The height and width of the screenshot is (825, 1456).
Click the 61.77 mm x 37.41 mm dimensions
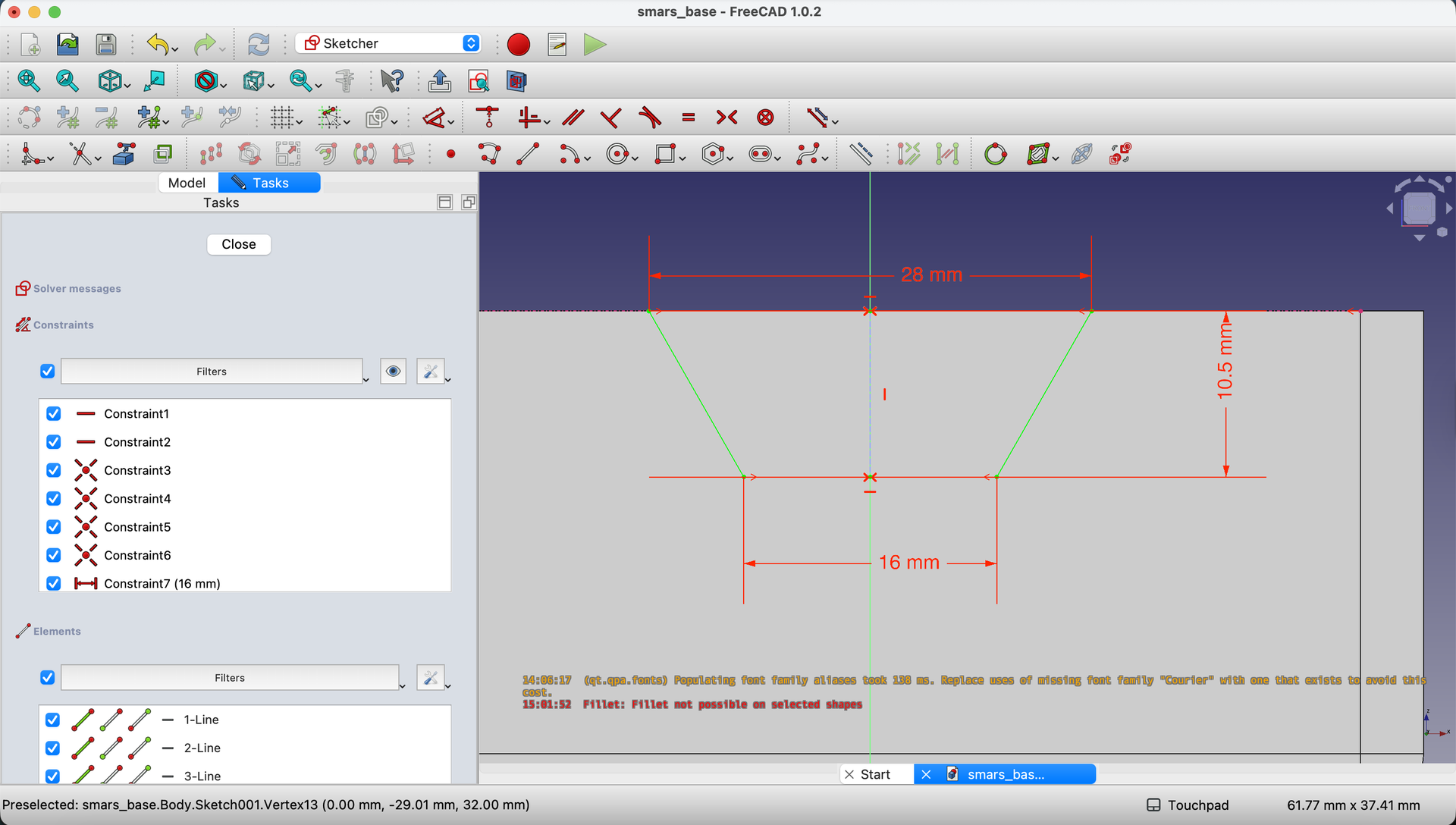[1354, 805]
